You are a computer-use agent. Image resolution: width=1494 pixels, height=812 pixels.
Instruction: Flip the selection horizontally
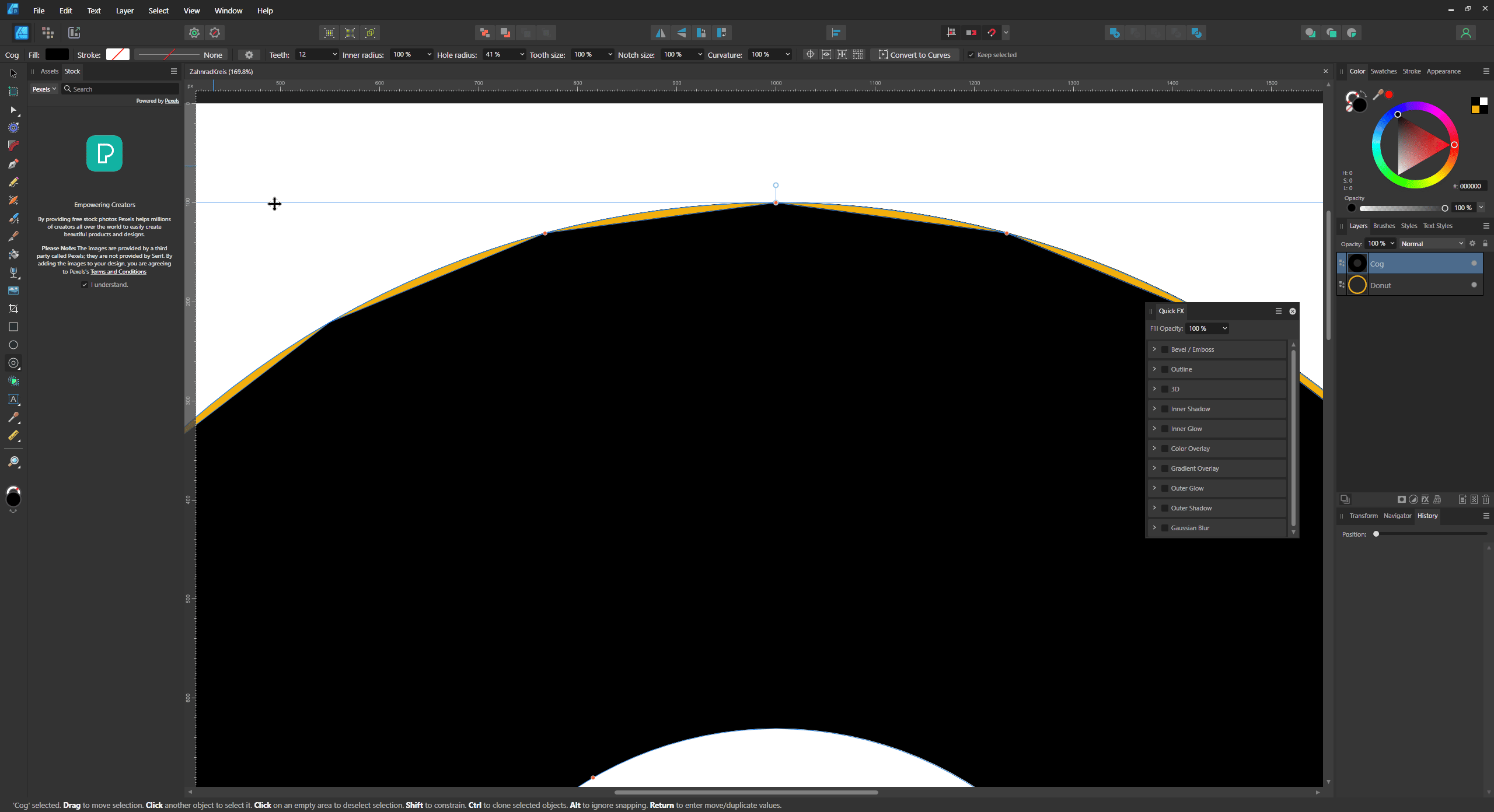click(x=660, y=33)
